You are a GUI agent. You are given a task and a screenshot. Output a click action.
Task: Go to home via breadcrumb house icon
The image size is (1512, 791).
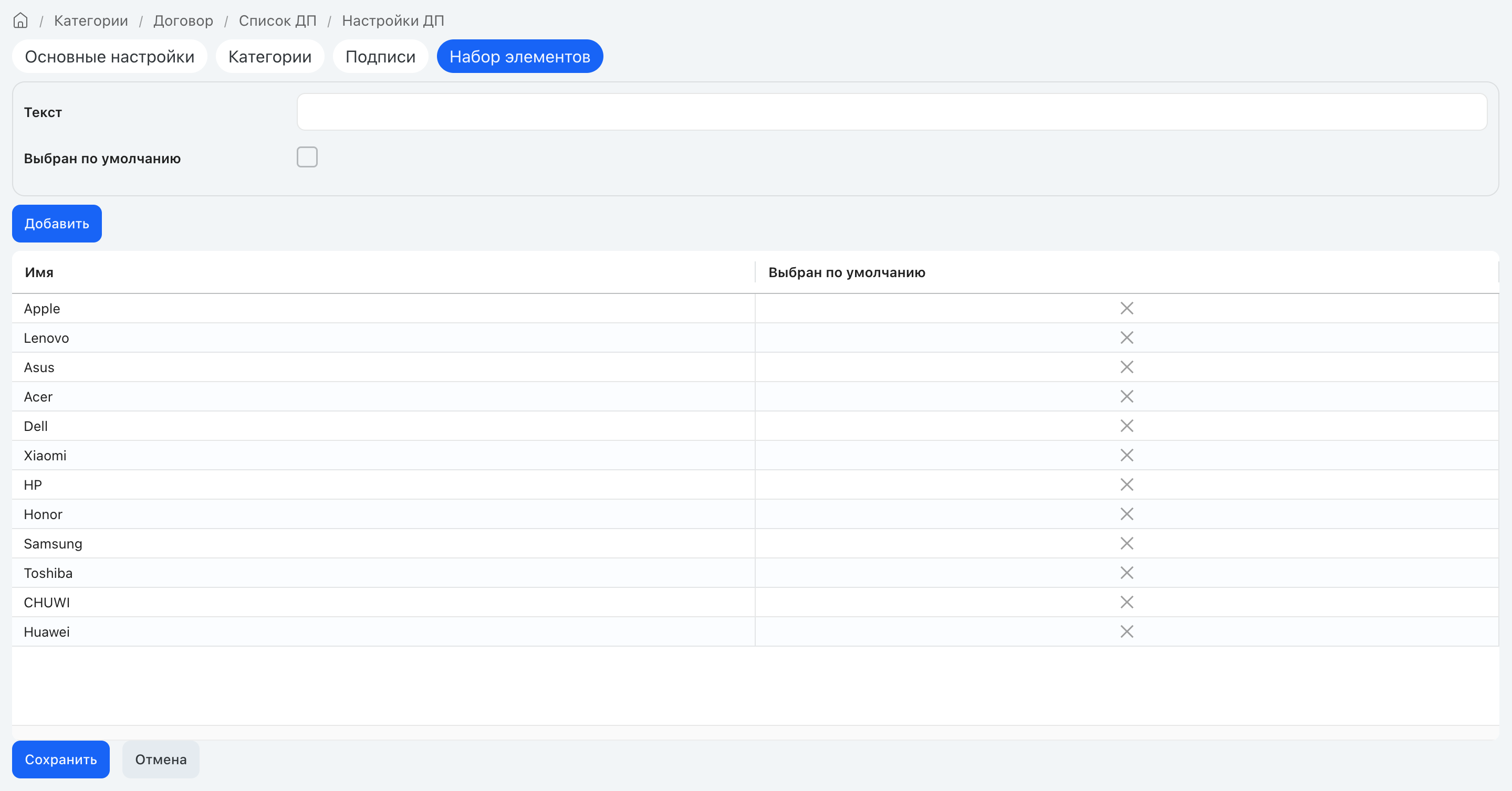[20, 20]
